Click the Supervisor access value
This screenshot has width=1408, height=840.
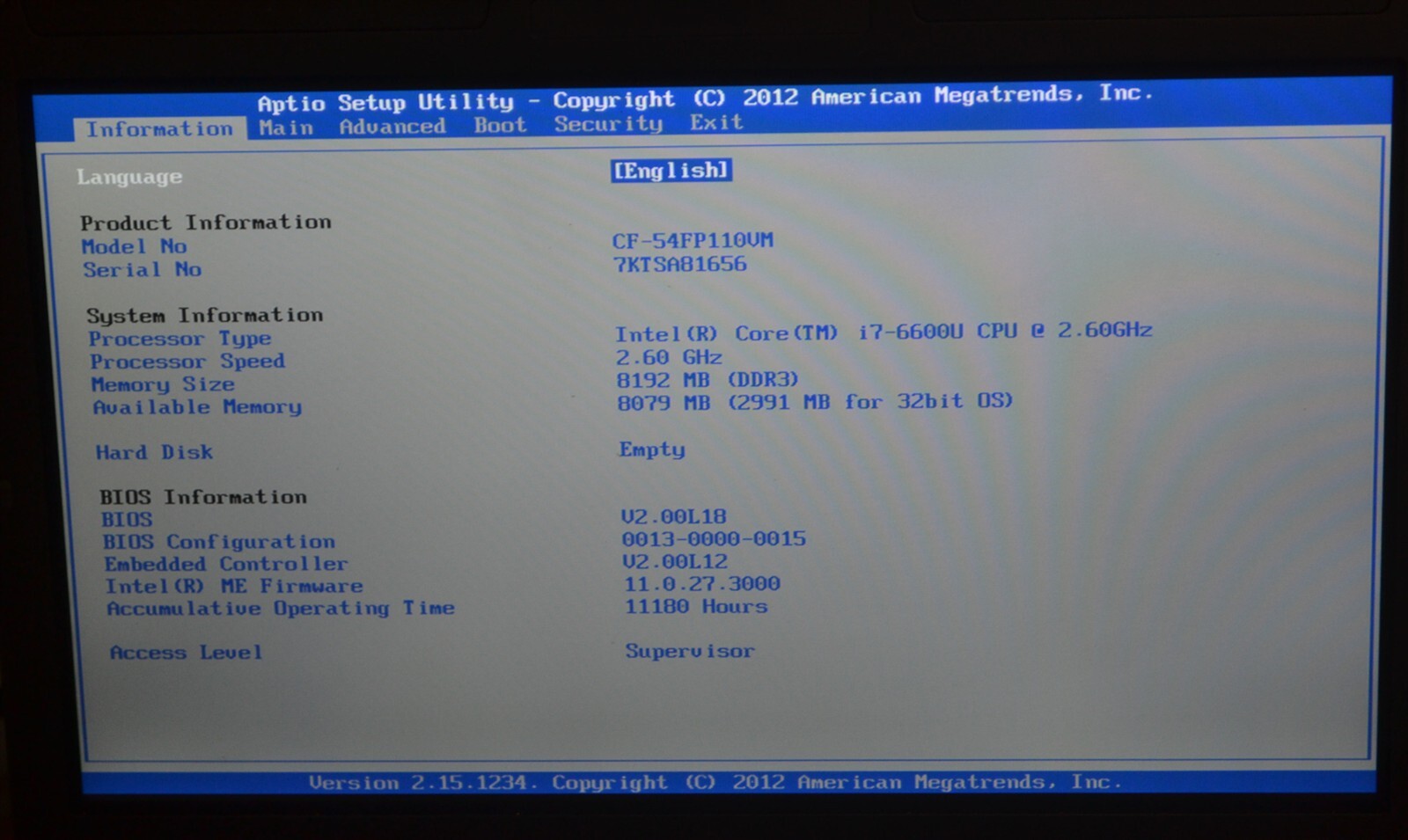690,651
